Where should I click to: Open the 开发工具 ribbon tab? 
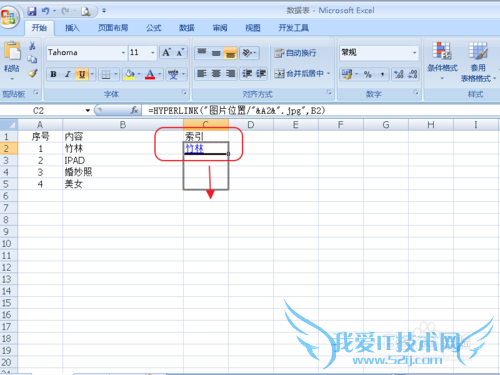293,28
